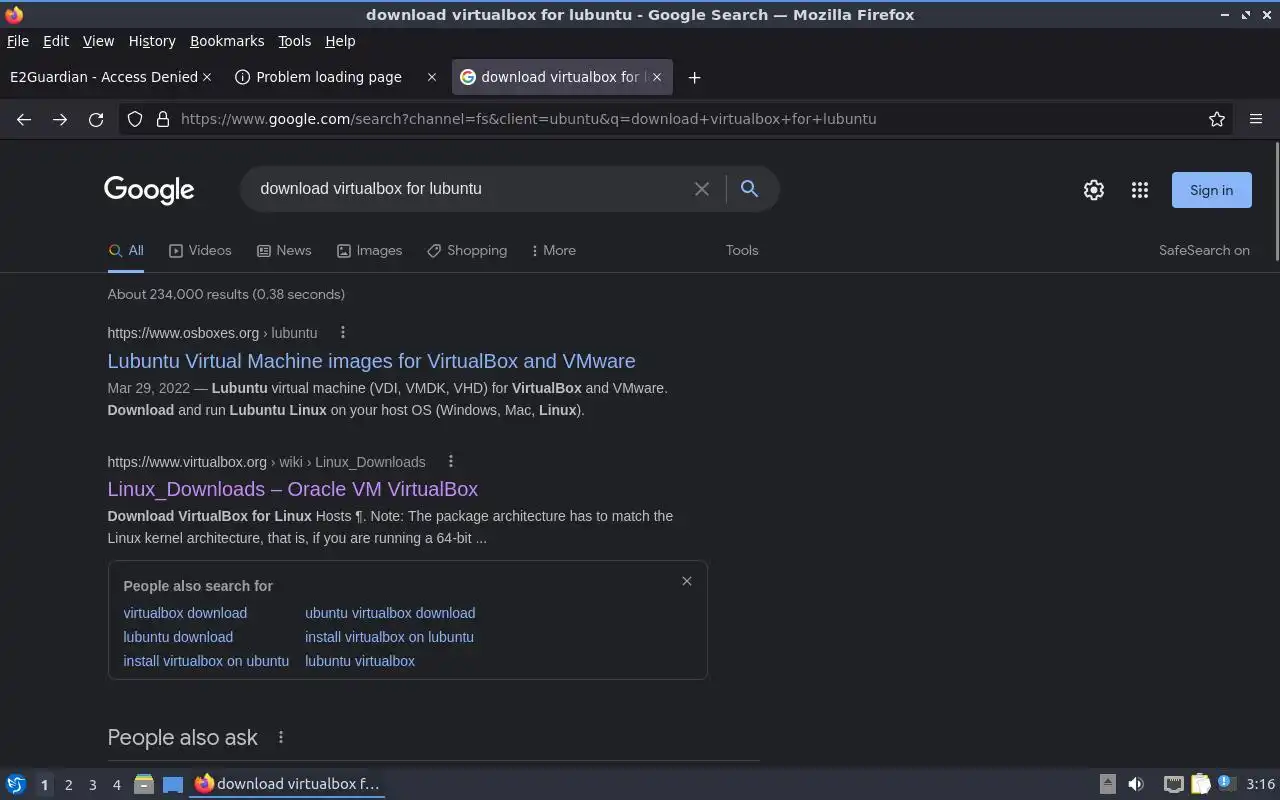Open Lubuntu Virtual Machine images result
The width and height of the screenshot is (1280, 800).
[371, 361]
